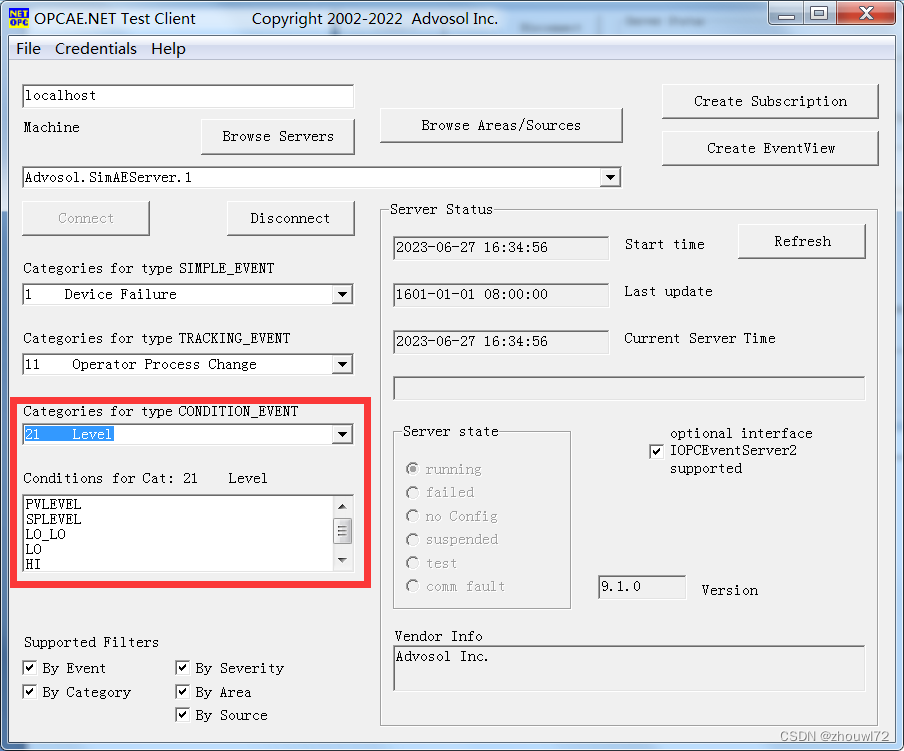Close the OPCAE.NET Test Client window
This screenshot has height=751, width=904.
pyautogui.click(x=866, y=14)
